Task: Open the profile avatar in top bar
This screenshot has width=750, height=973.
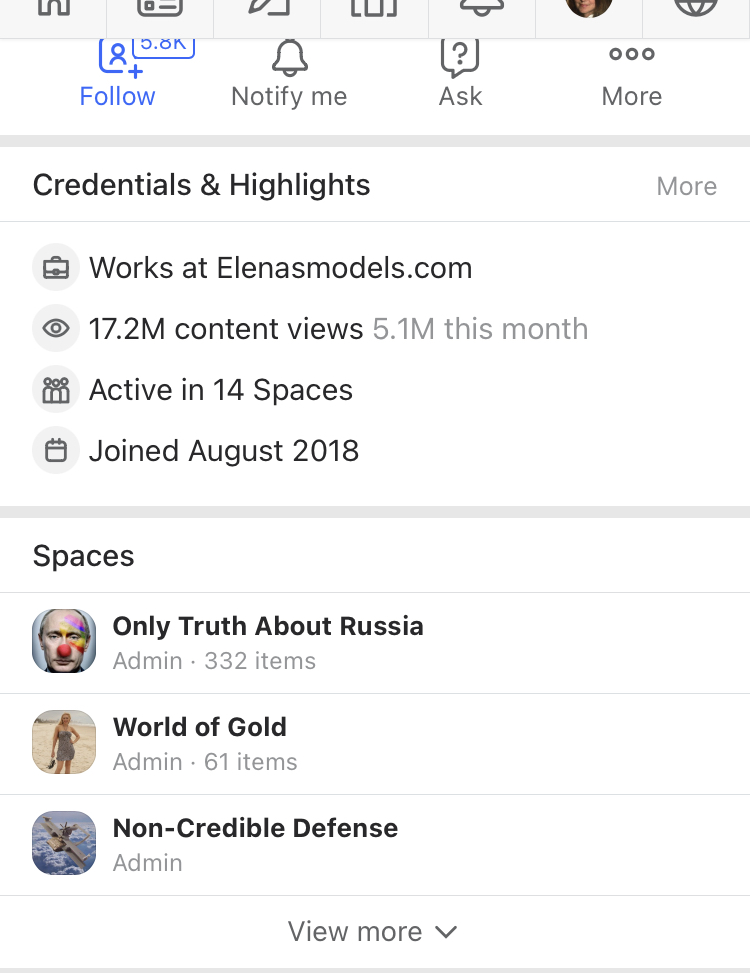Action: 588,8
